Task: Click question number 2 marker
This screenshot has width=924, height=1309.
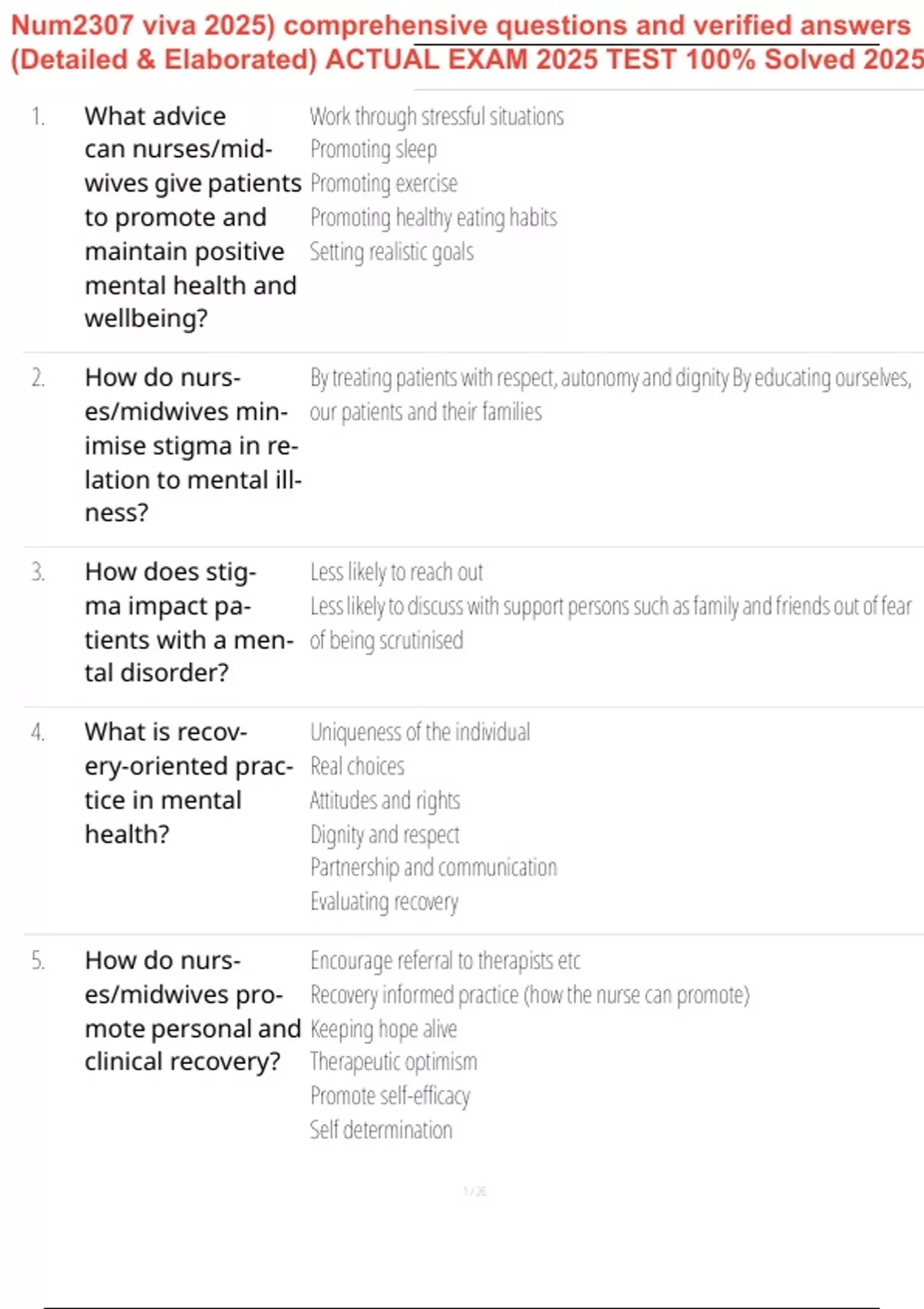Action: pos(38,378)
